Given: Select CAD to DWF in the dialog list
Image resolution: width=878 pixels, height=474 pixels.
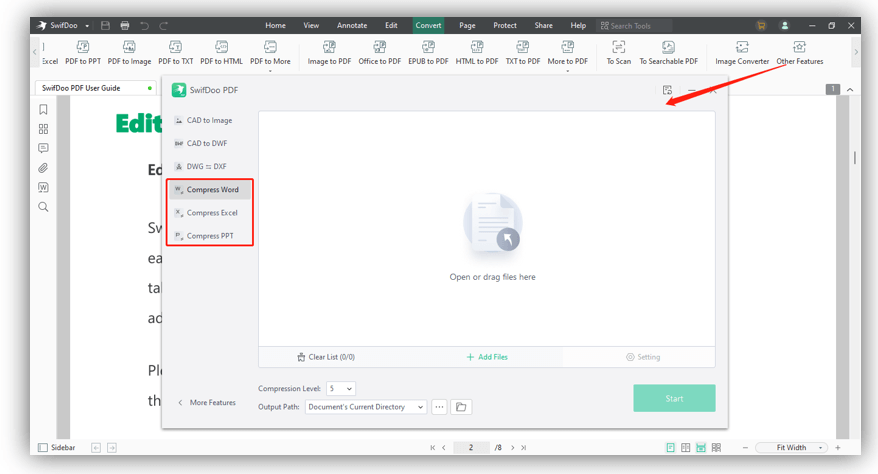Looking at the screenshot, I should (209, 143).
